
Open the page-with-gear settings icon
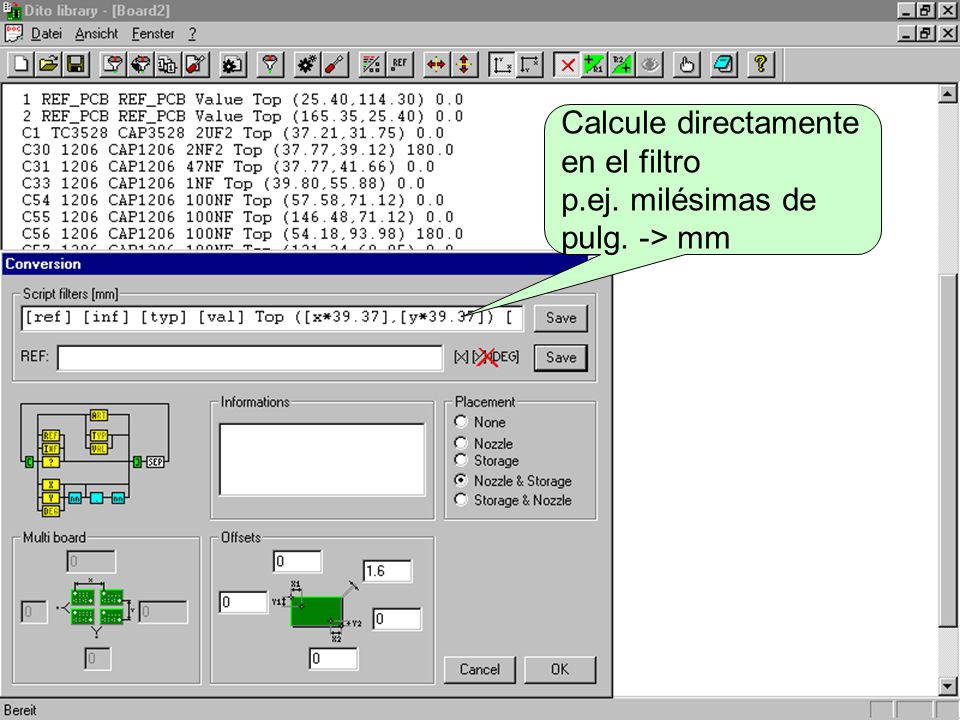pyautogui.click(x=232, y=64)
